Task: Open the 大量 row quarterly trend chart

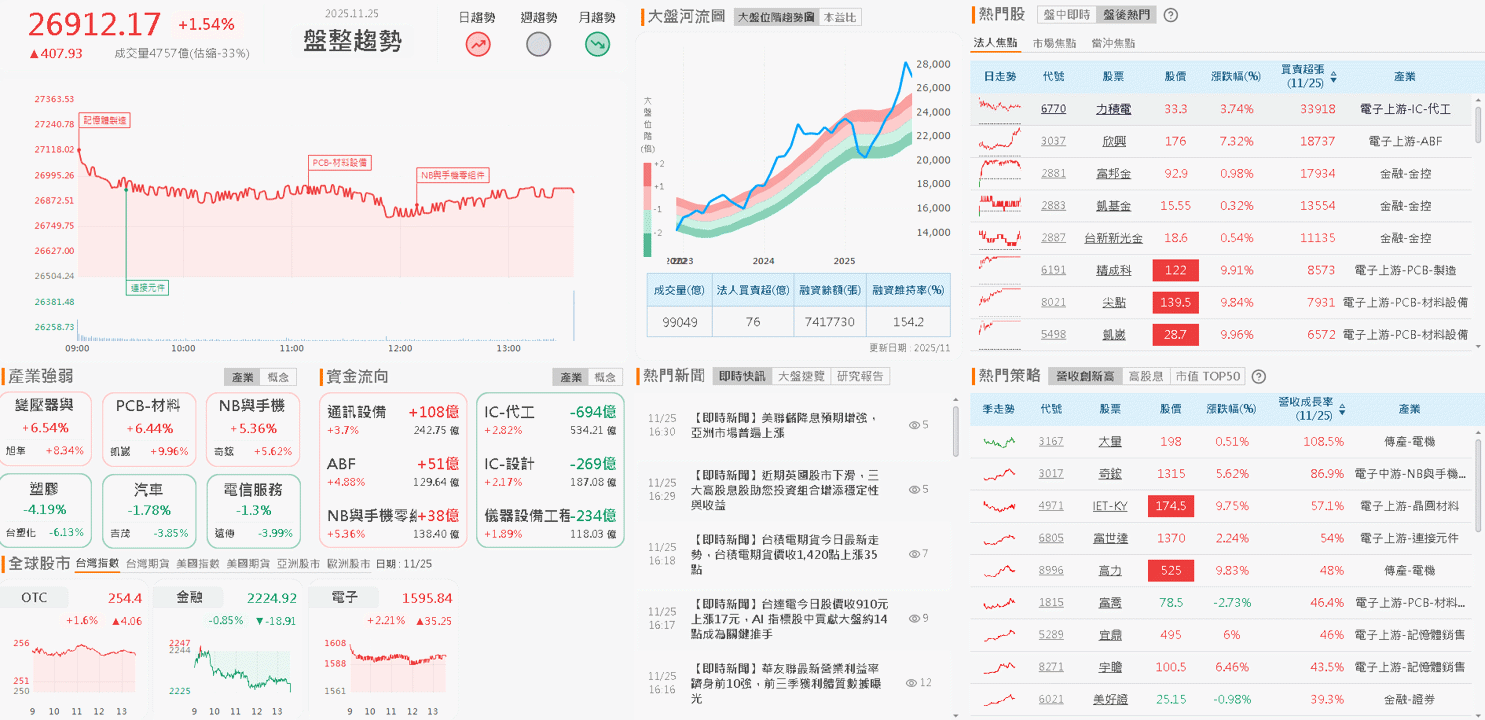Action: (1000, 441)
